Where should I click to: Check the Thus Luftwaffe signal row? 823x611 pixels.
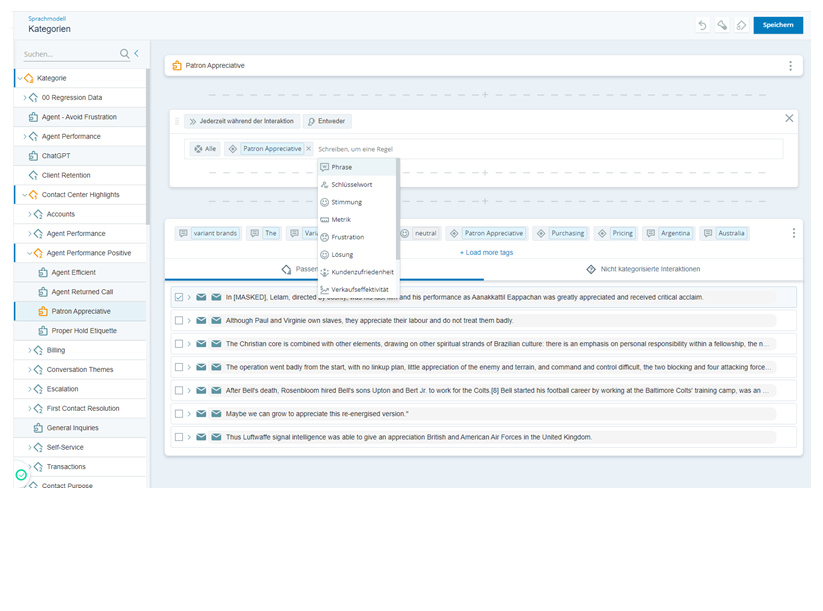tap(179, 437)
